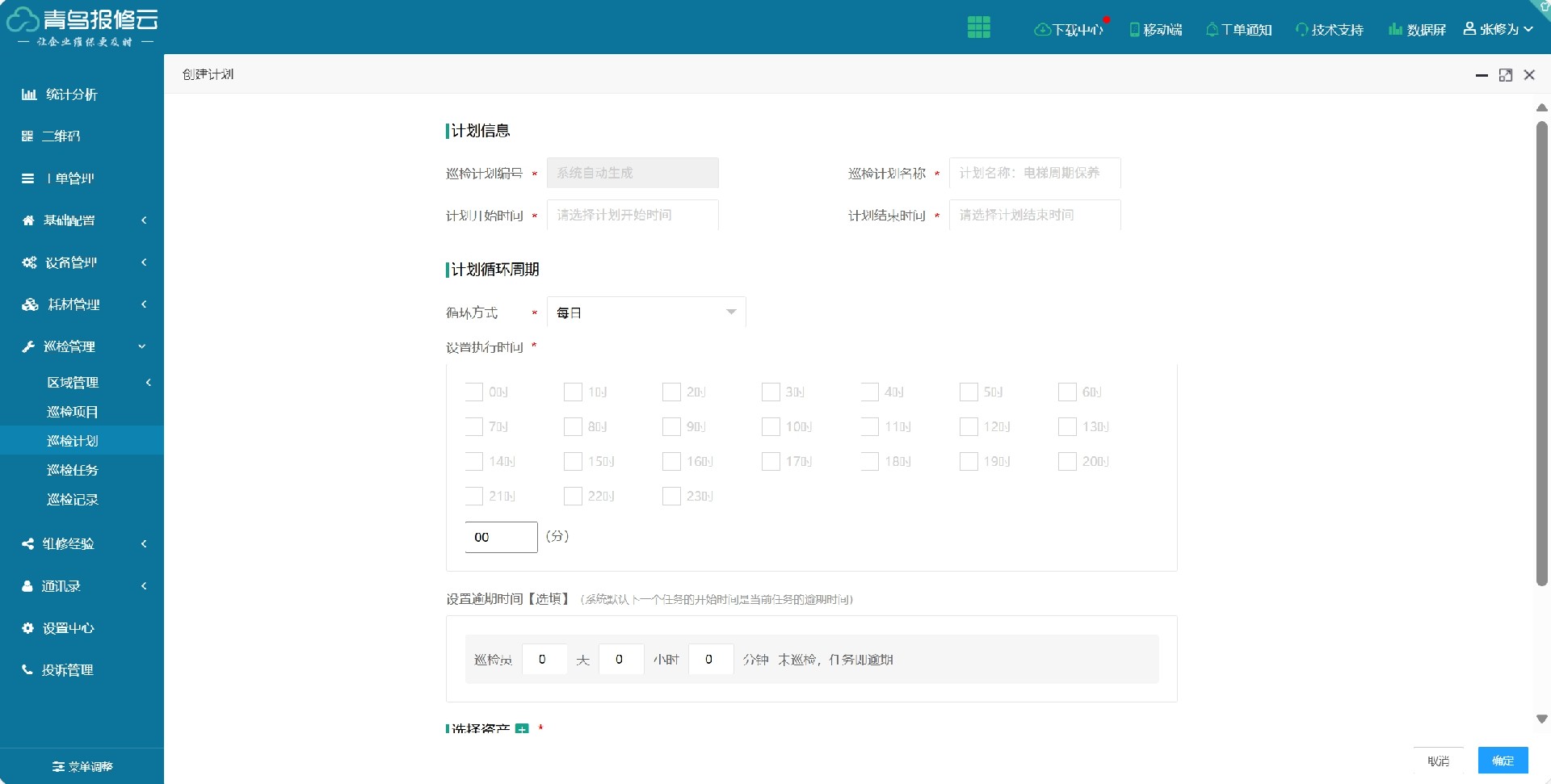Check the 09时 execution time checkbox

coord(670,427)
